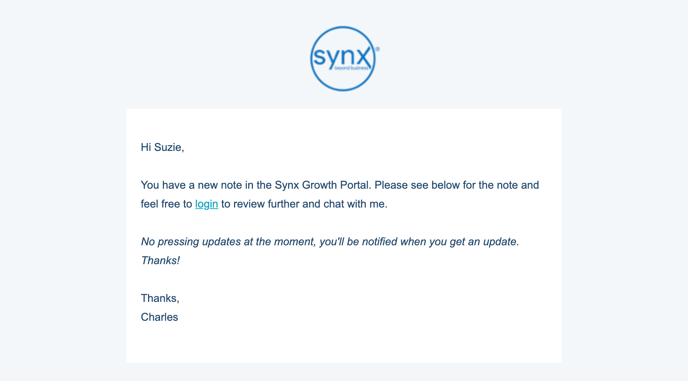Image resolution: width=688 pixels, height=381 pixels.
Task: Click the words 'when you get an update'
Action: click(459, 242)
